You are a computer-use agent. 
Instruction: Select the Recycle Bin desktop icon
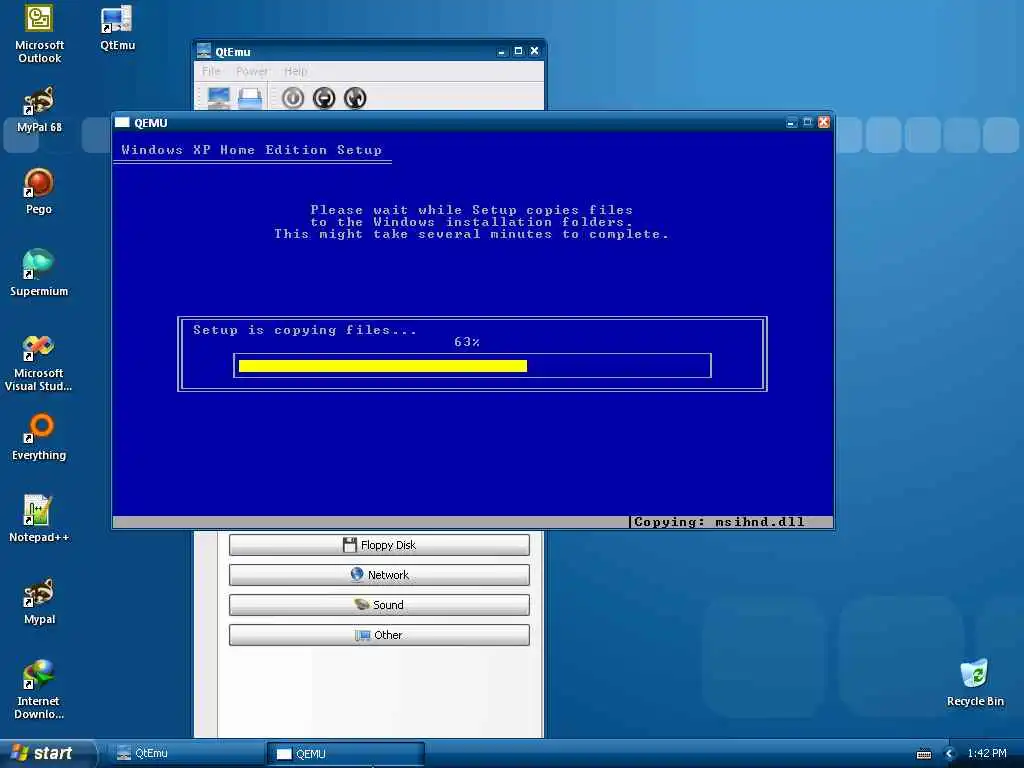975,684
